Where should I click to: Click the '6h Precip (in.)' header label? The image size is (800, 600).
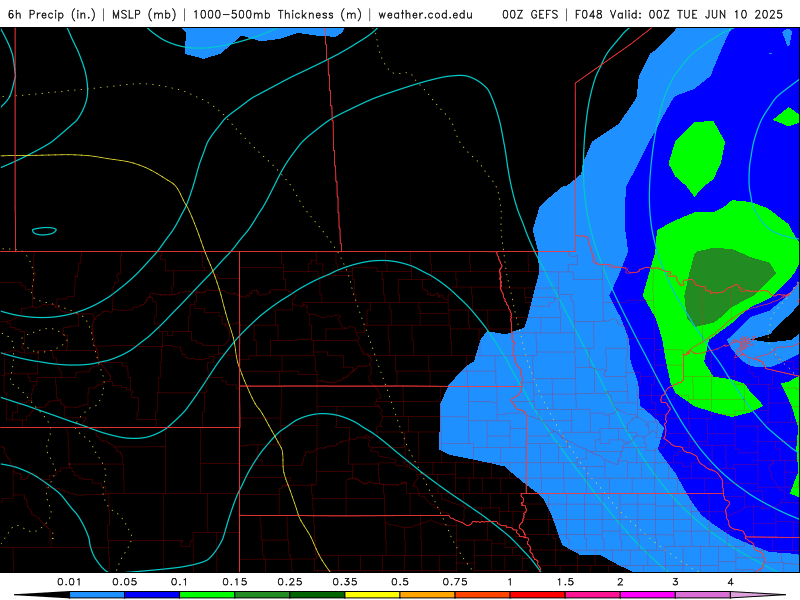52,14
